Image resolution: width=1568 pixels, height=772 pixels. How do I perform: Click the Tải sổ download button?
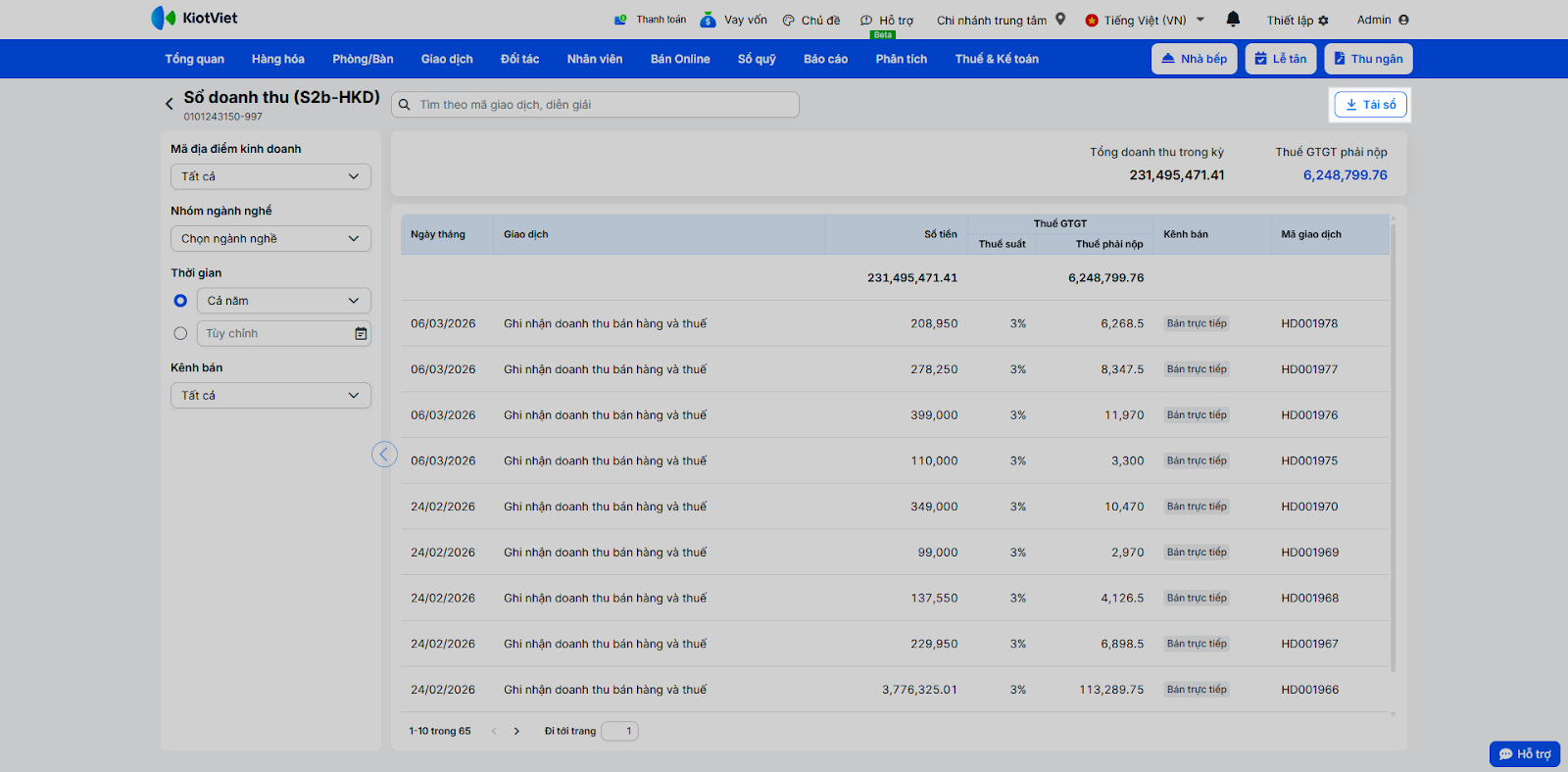pyautogui.click(x=1370, y=105)
